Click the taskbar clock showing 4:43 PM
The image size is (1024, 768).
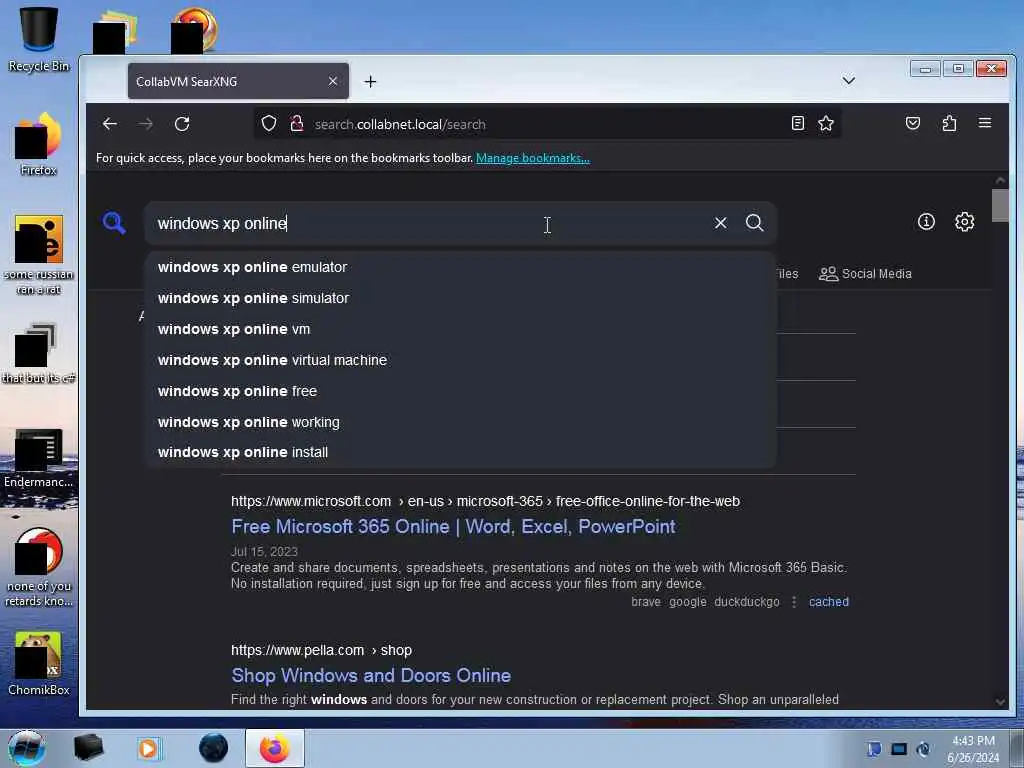click(973, 749)
